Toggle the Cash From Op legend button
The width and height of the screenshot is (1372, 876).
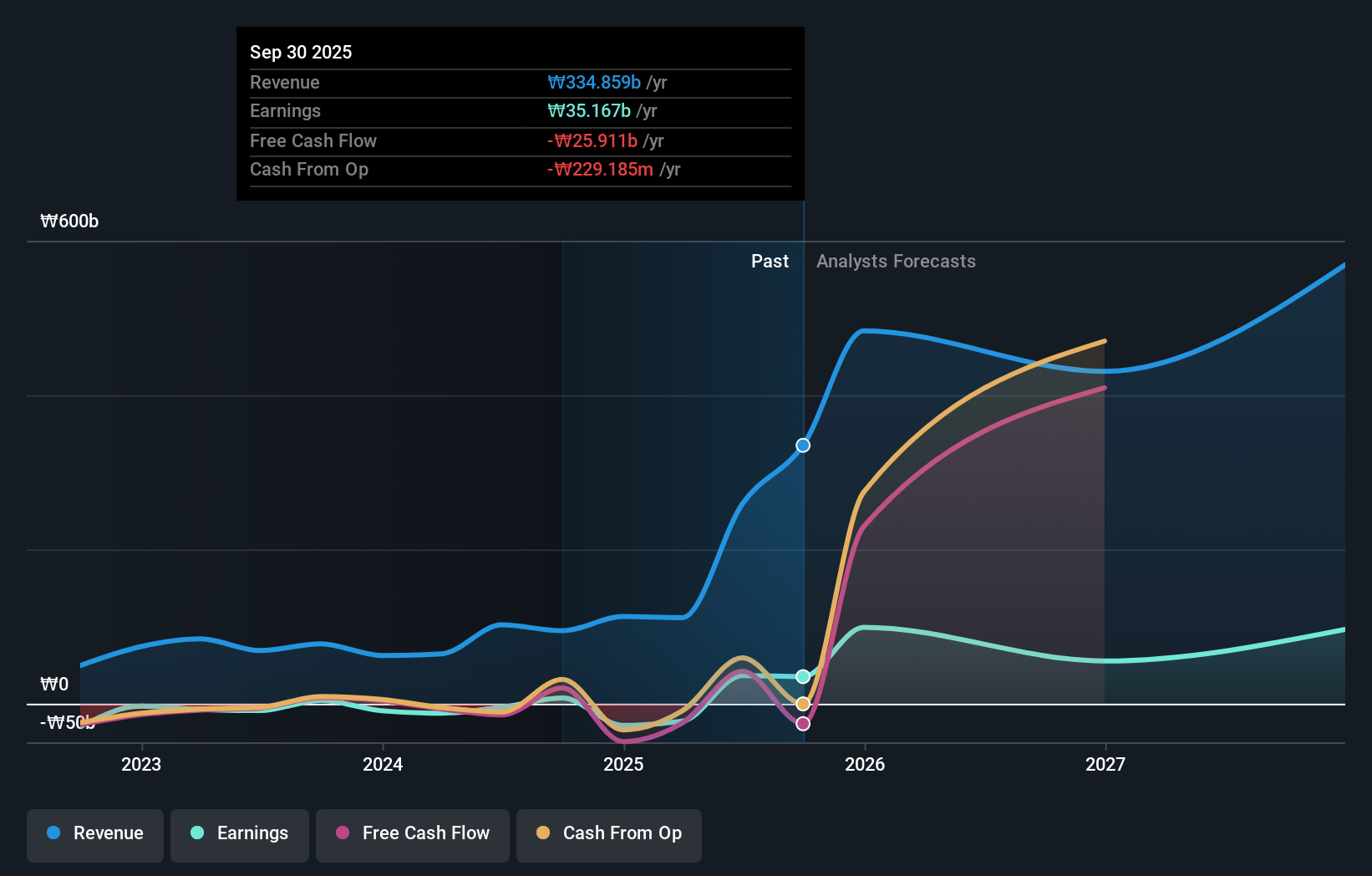609,834
